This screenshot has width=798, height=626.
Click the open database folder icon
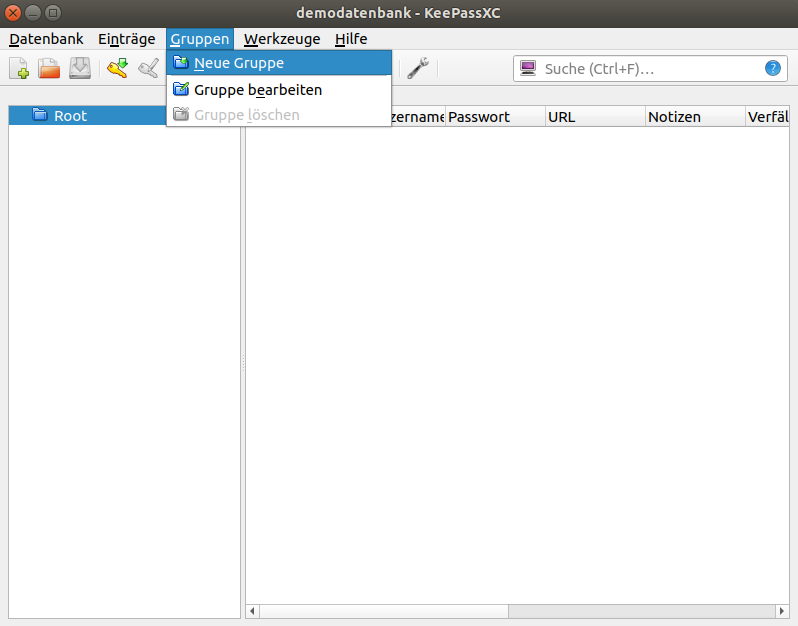[x=50, y=69]
